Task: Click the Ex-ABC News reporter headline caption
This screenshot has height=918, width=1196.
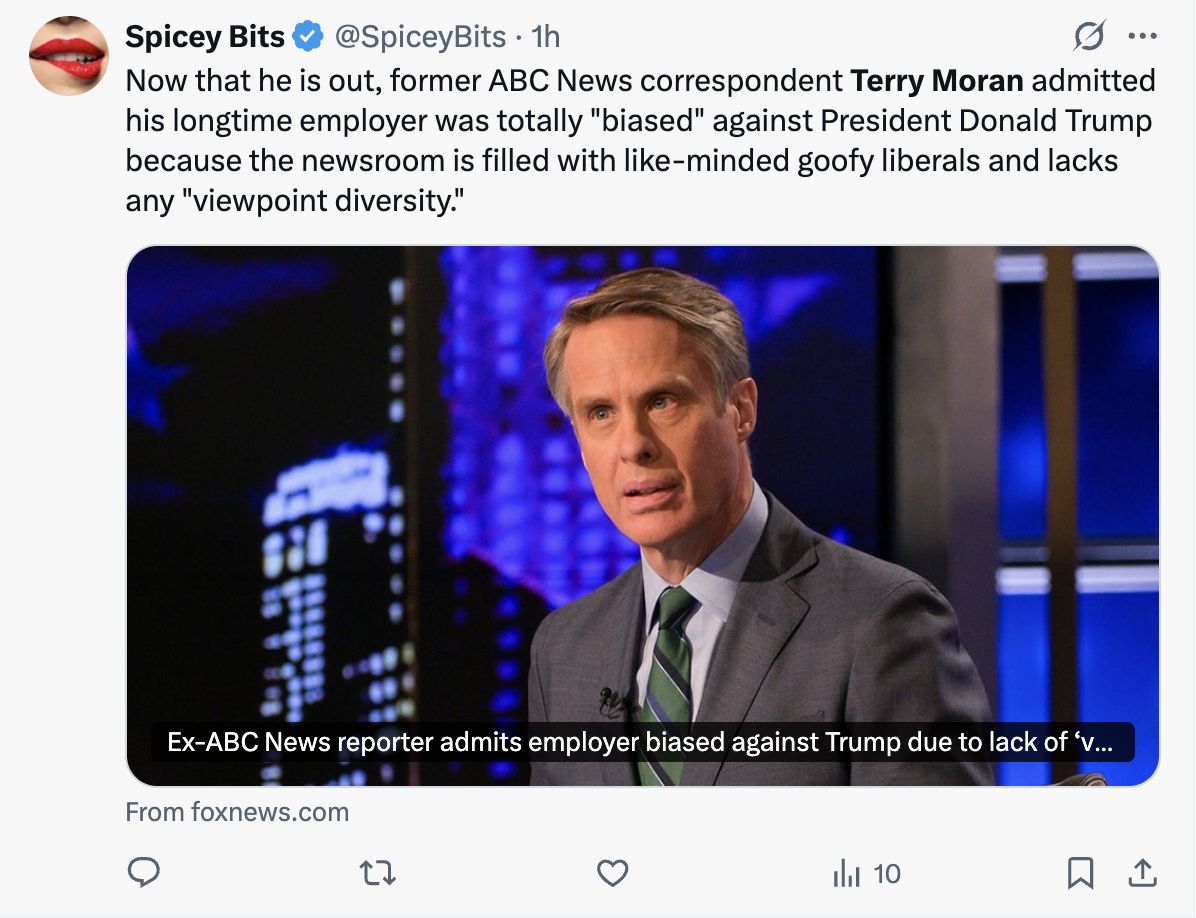Action: (640, 743)
